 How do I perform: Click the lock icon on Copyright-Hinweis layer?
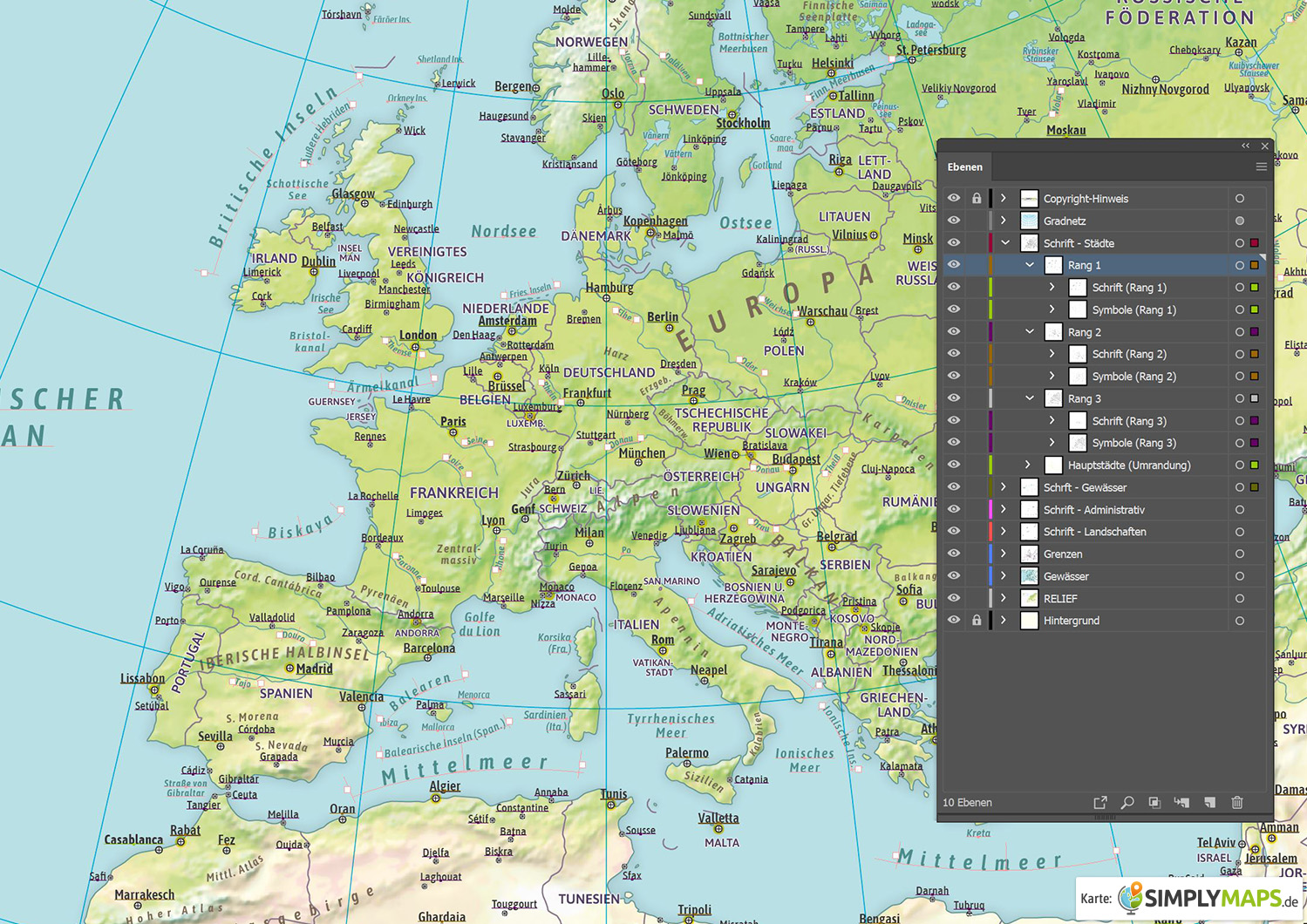pyautogui.click(x=977, y=199)
